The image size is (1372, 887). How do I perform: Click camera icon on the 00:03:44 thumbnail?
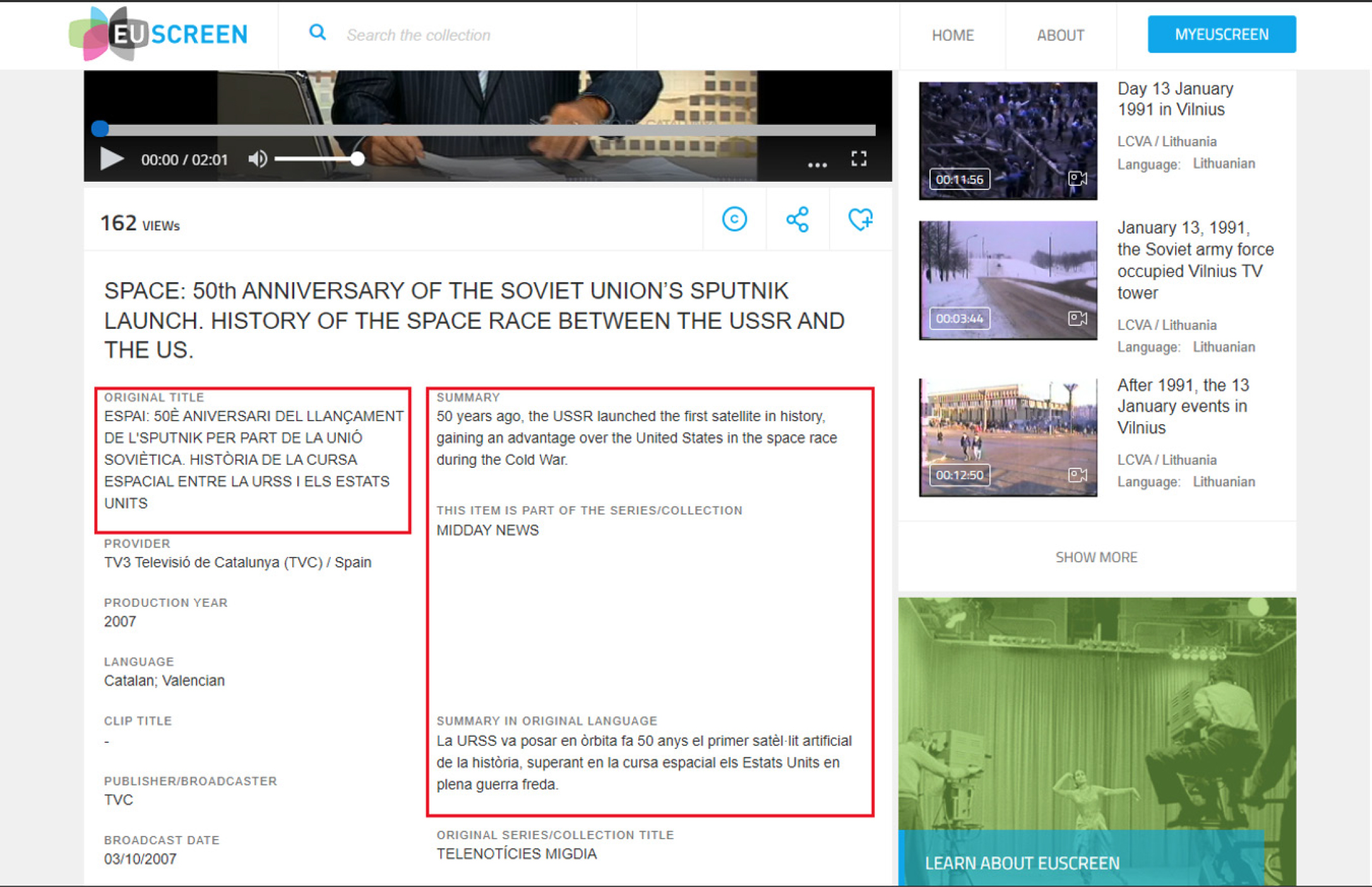tap(1077, 318)
